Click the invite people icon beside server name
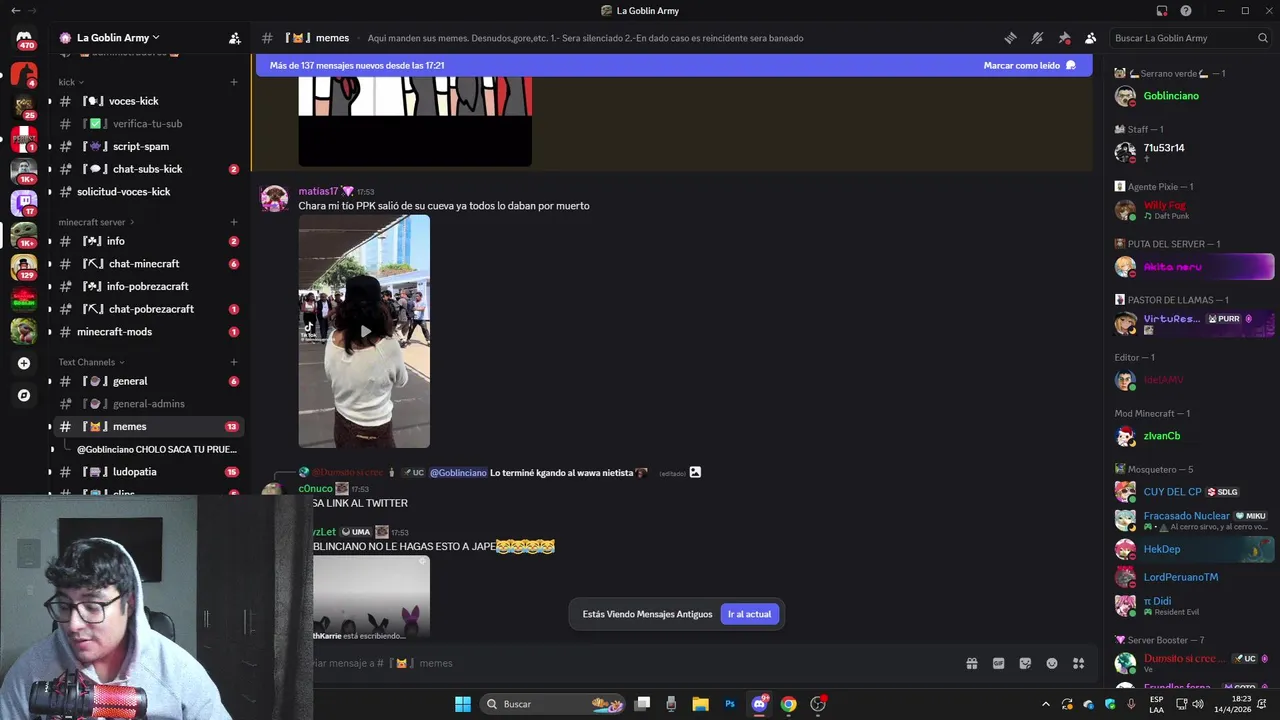 click(x=235, y=38)
